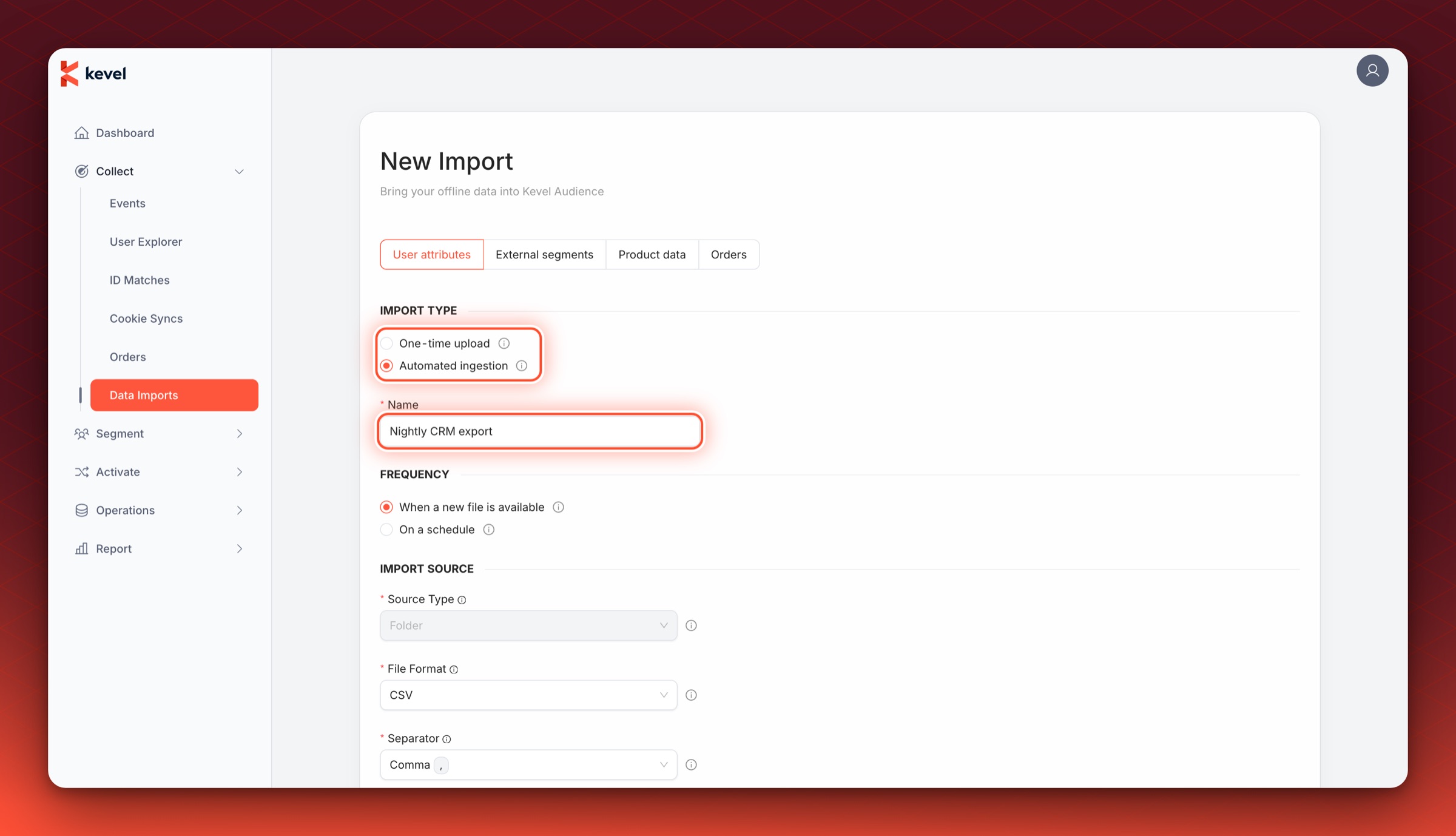Choose When a new file is available

[x=386, y=507]
